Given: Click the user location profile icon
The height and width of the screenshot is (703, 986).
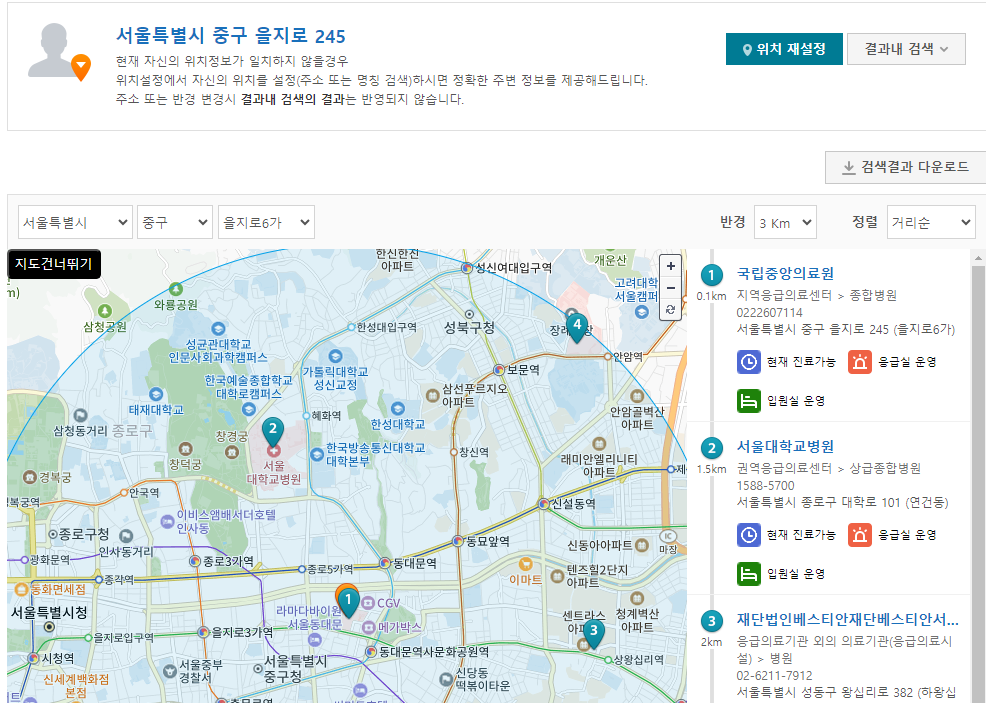Looking at the screenshot, I should 58,52.
